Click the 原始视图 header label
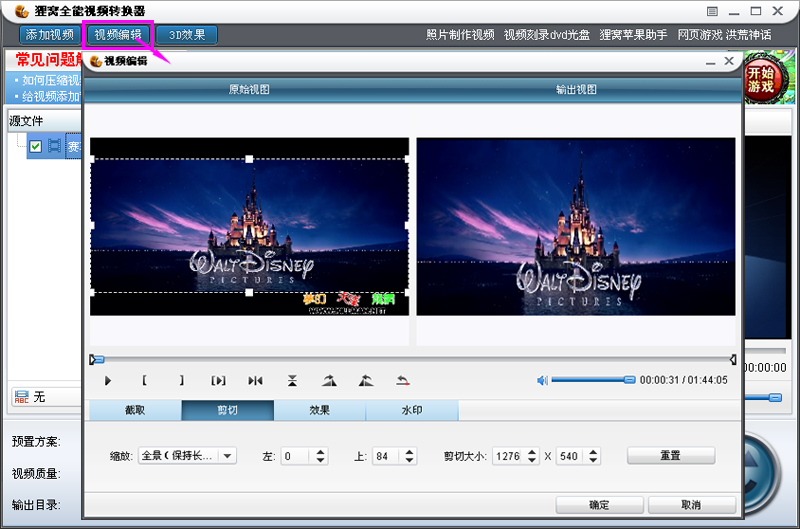800x529 pixels. tap(249, 90)
